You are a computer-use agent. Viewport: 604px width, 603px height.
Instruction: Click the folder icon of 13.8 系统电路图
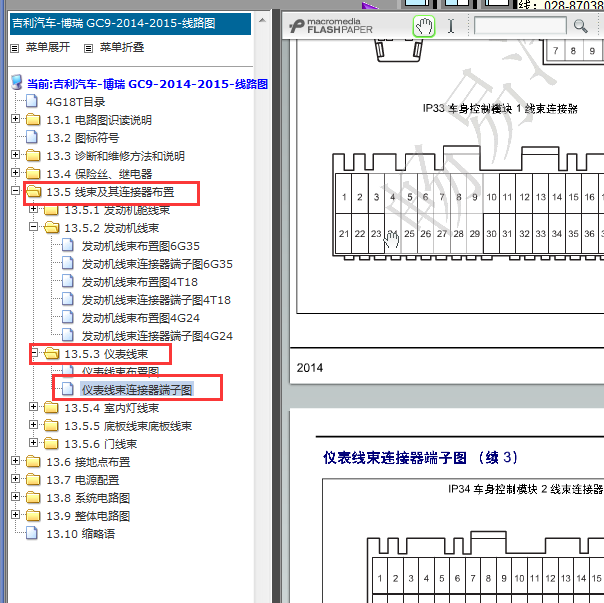33,497
